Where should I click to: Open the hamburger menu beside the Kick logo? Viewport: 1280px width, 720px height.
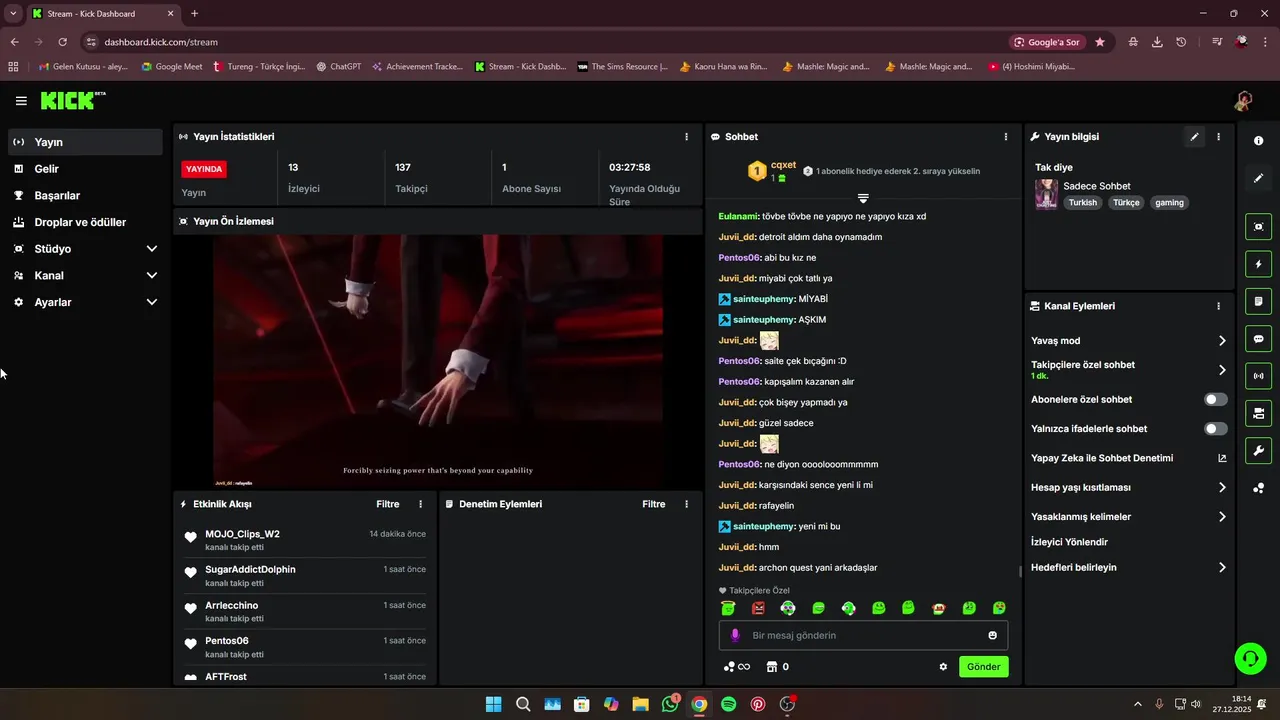tap(21, 101)
